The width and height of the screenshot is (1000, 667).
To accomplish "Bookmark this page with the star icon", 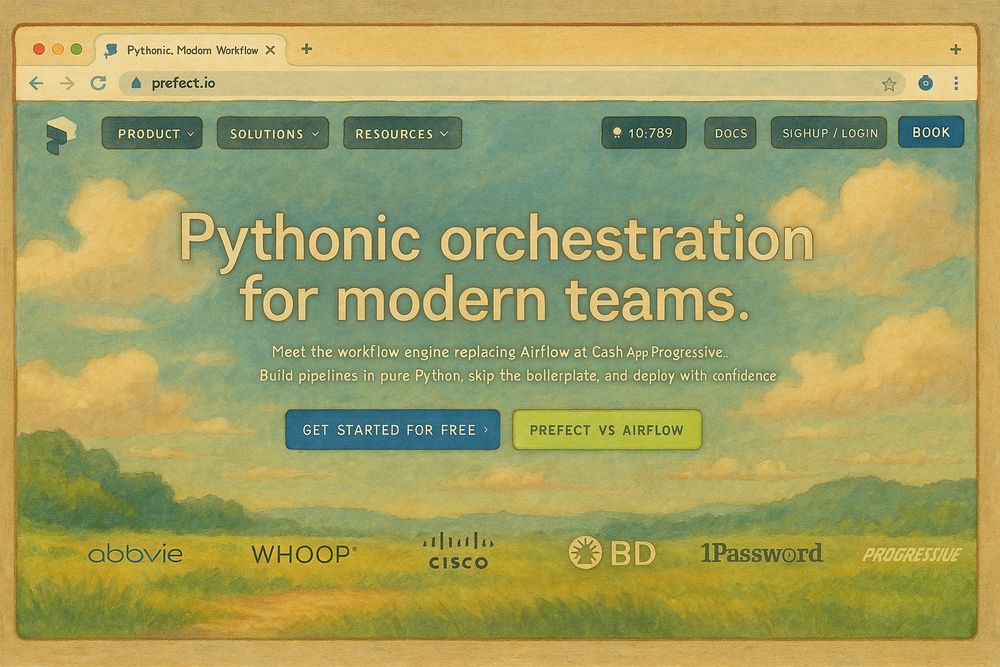I will pos(889,84).
